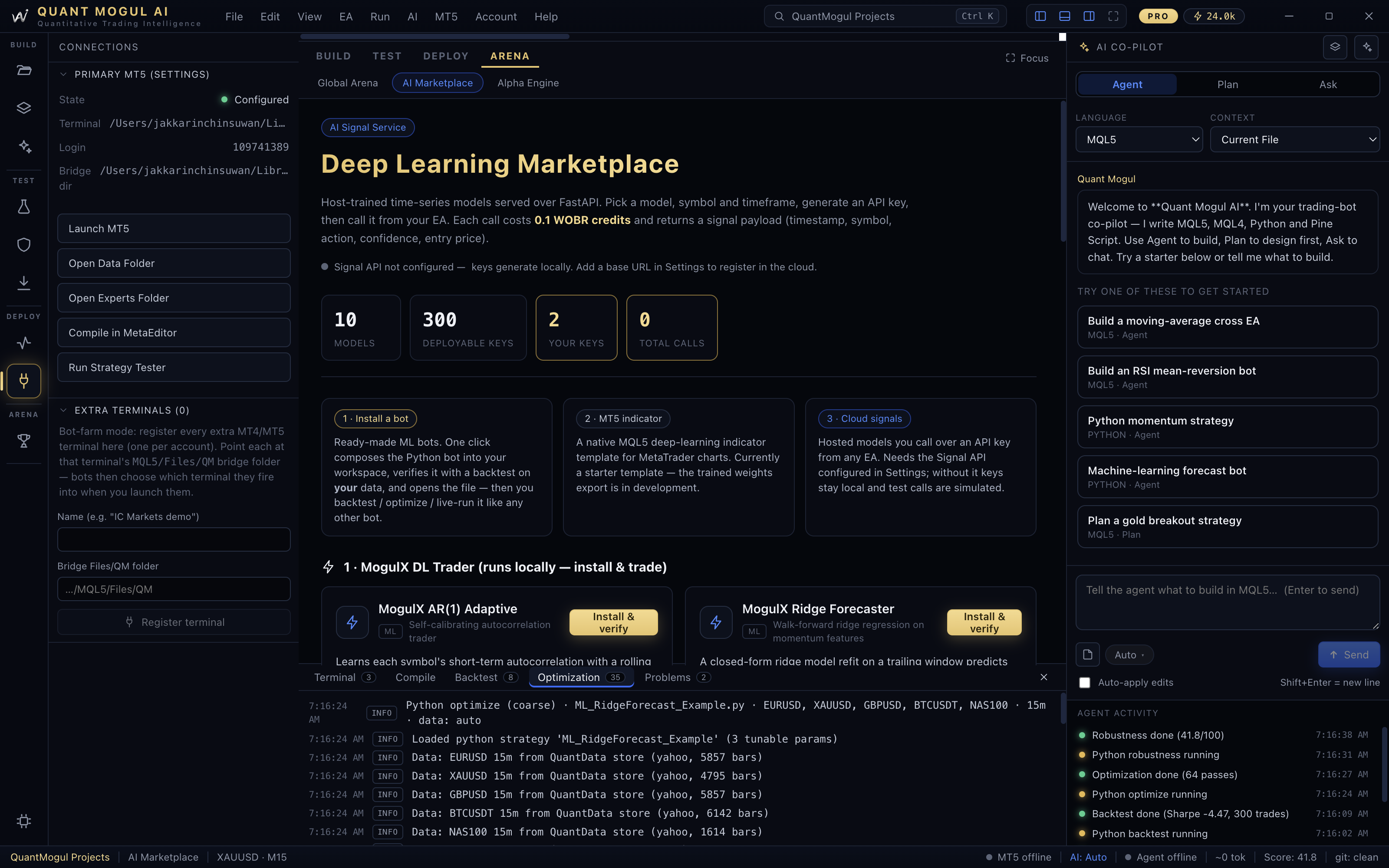Screen dimensions: 1389x868
Task: Toggle the left panel layout icon
Action: coord(1040,16)
